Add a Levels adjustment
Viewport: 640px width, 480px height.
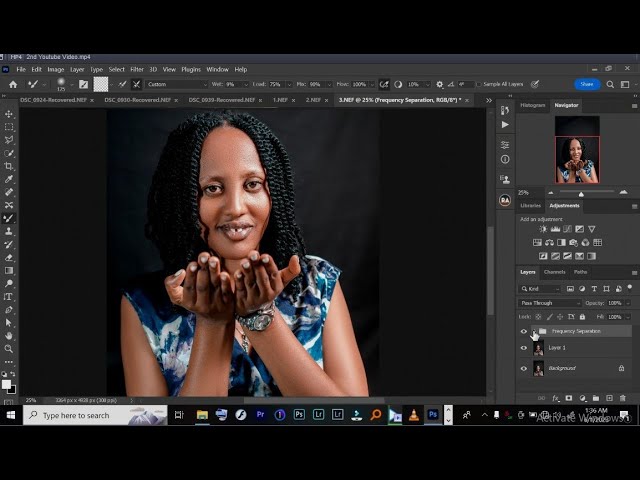(555, 229)
